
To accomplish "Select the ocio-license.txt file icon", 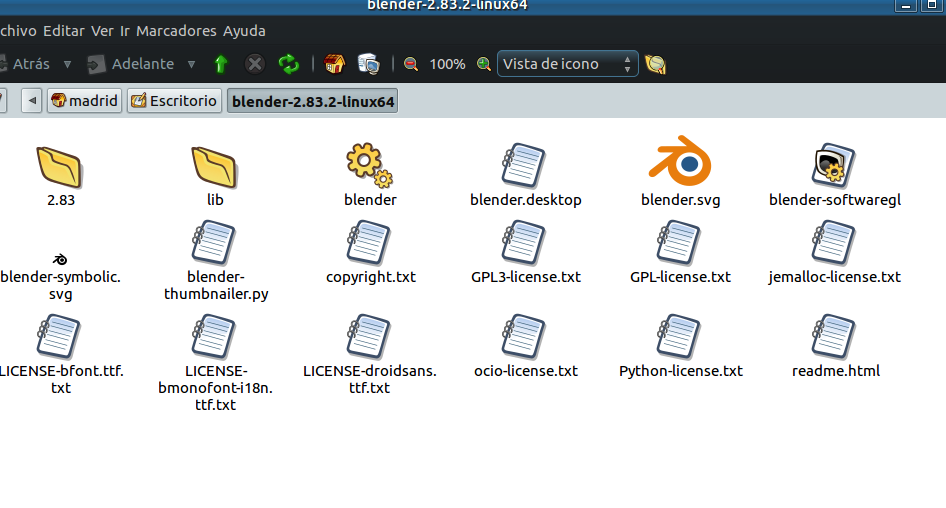I will click(523, 337).
